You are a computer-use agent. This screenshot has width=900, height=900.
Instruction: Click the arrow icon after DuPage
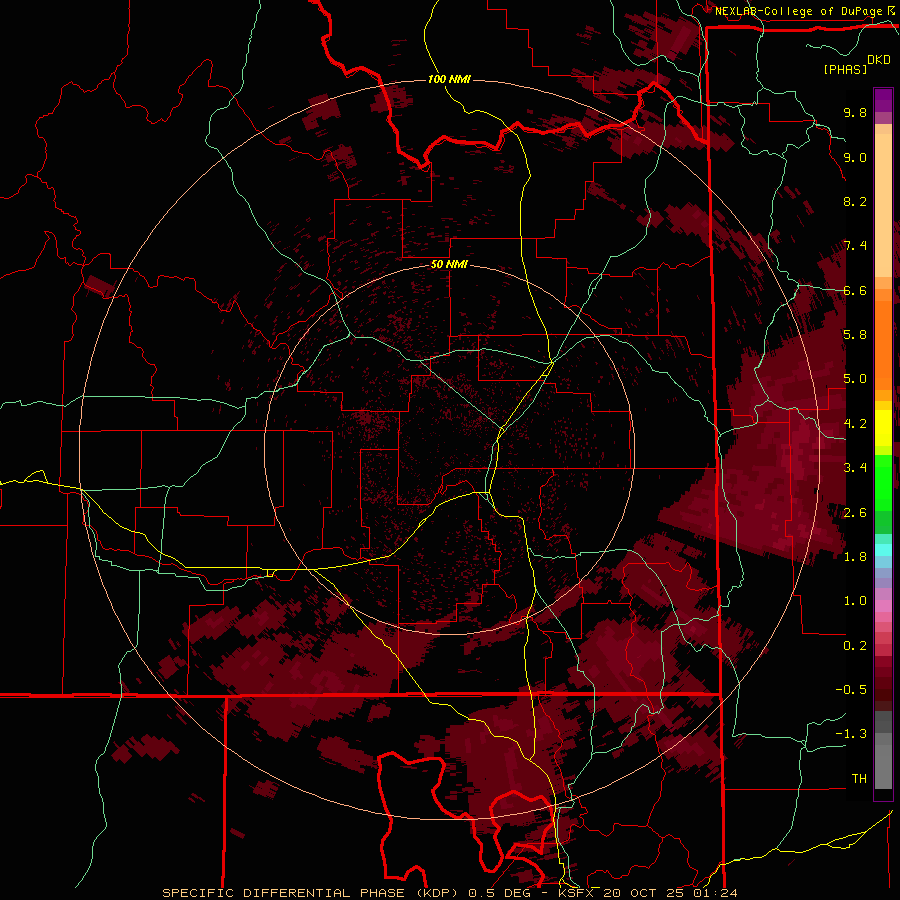(891, 10)
